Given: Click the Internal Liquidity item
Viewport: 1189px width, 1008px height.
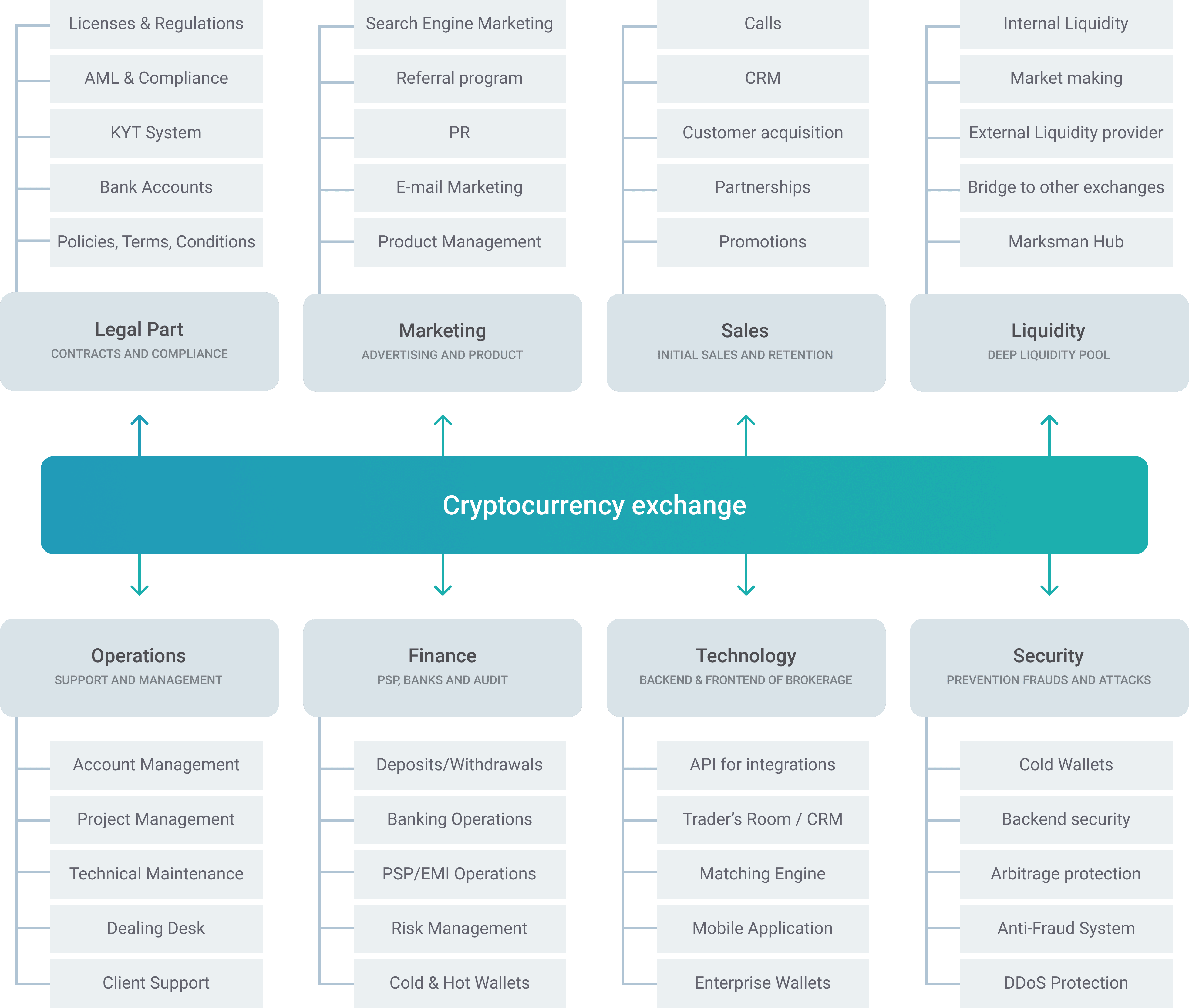Looking at the screenshot, I should tap(1066, 24).
